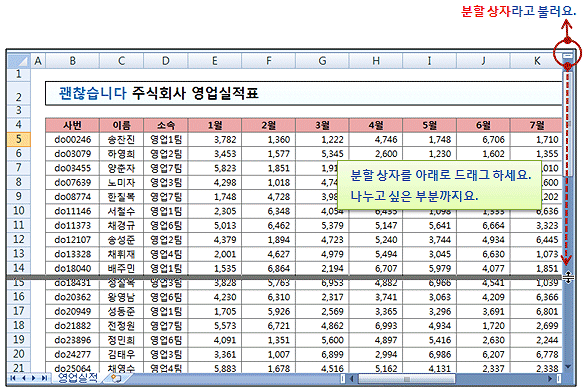Select column J header
Image resolution: width=584 pixels, height=391 pixels.
483,61
